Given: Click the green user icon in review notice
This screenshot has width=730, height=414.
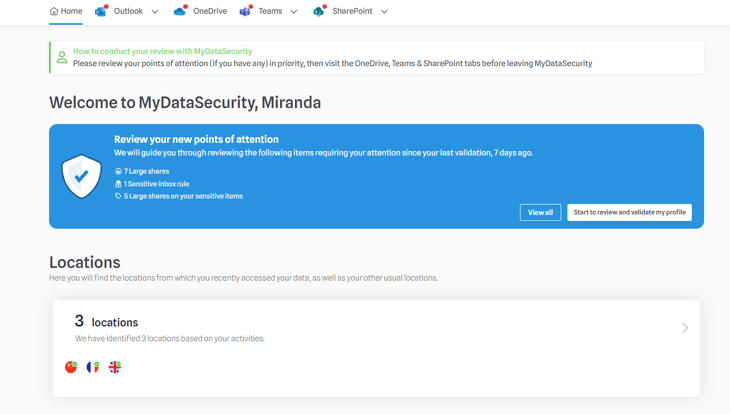Looking at the screenshot, I should 62,57.
